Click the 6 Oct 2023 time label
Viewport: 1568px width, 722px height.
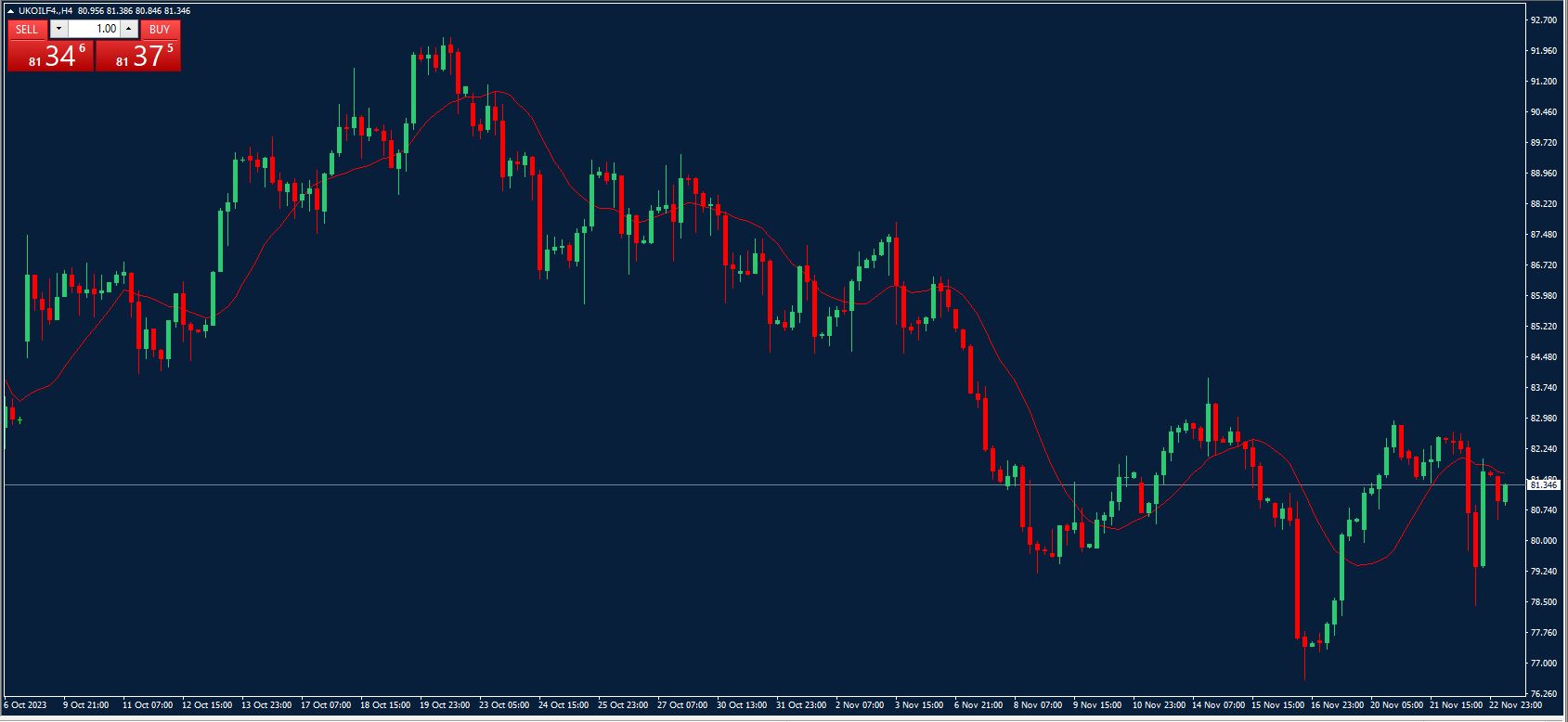tap(24, 705)
